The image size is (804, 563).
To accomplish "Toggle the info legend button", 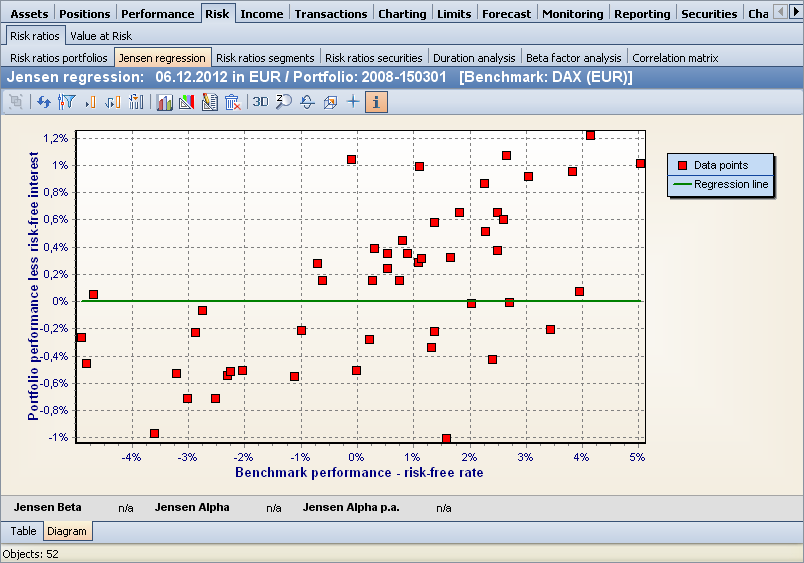I will [376, 101].
